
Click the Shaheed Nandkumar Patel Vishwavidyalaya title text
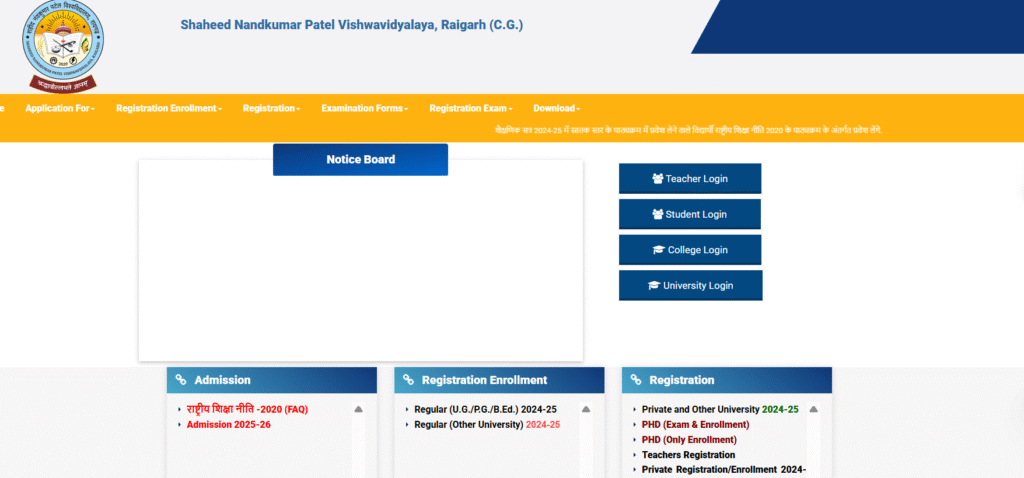pos(351,25)
